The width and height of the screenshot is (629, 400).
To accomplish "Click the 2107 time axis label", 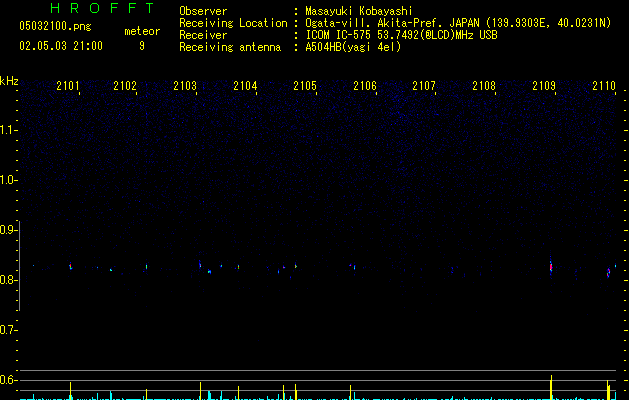I will 424,85.
